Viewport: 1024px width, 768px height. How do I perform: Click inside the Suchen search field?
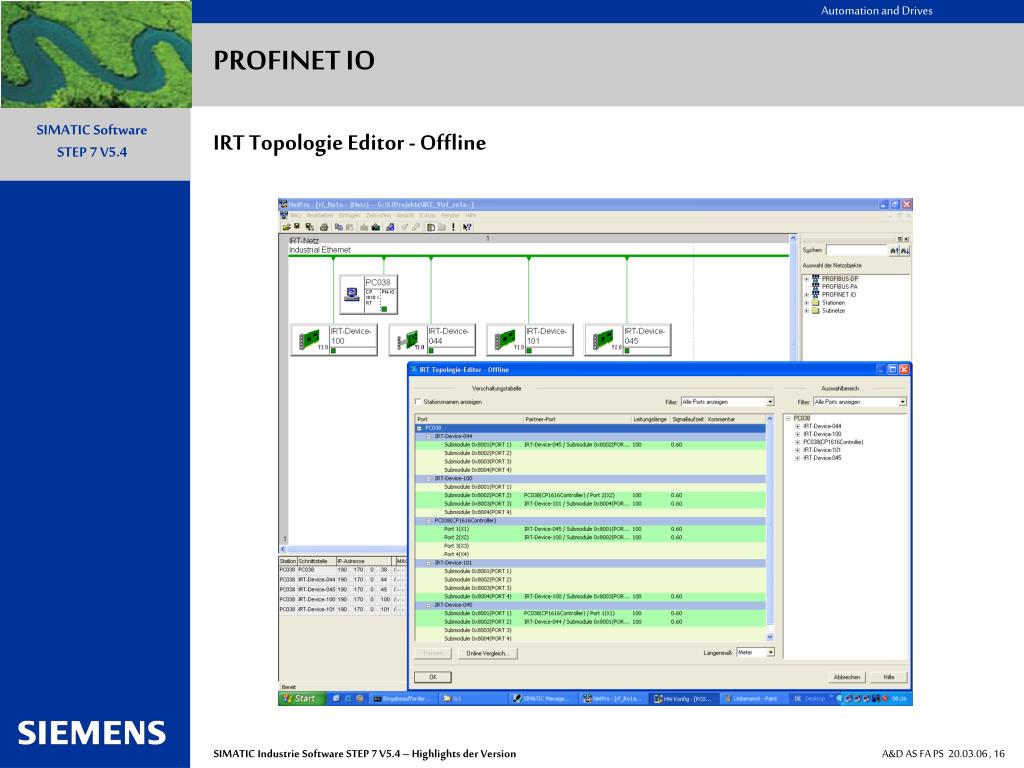[856, 251]
